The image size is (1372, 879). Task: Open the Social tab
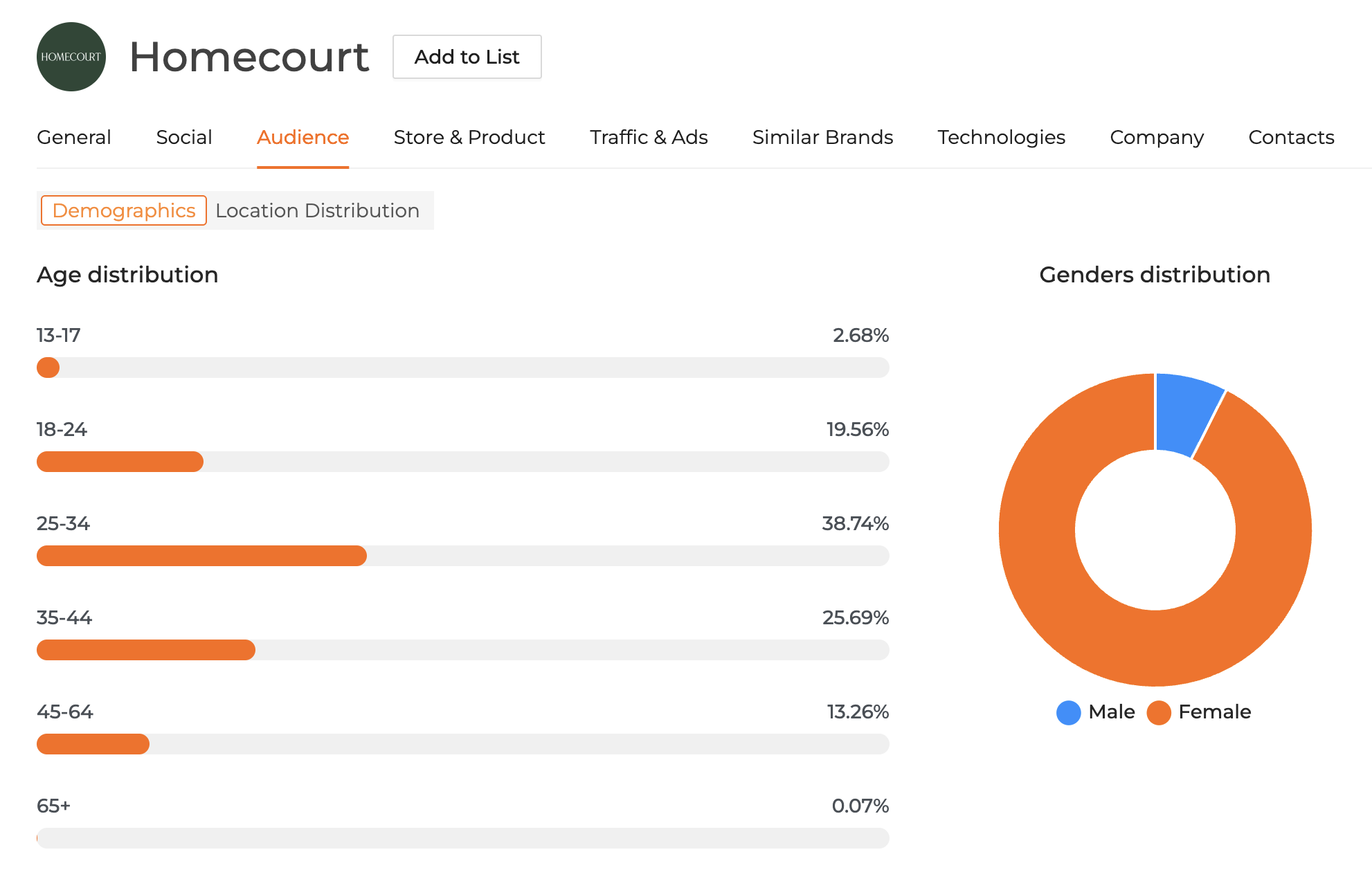tap(184, 137)
